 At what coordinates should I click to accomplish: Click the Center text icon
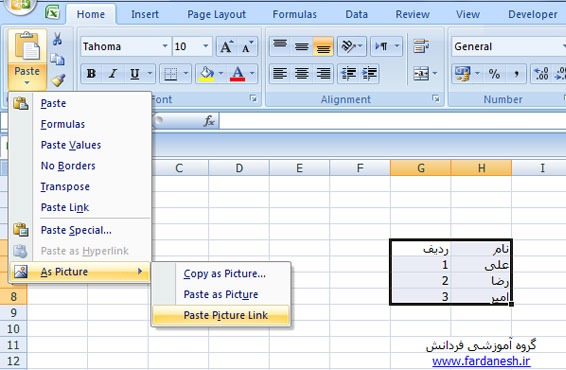point(301,74)
